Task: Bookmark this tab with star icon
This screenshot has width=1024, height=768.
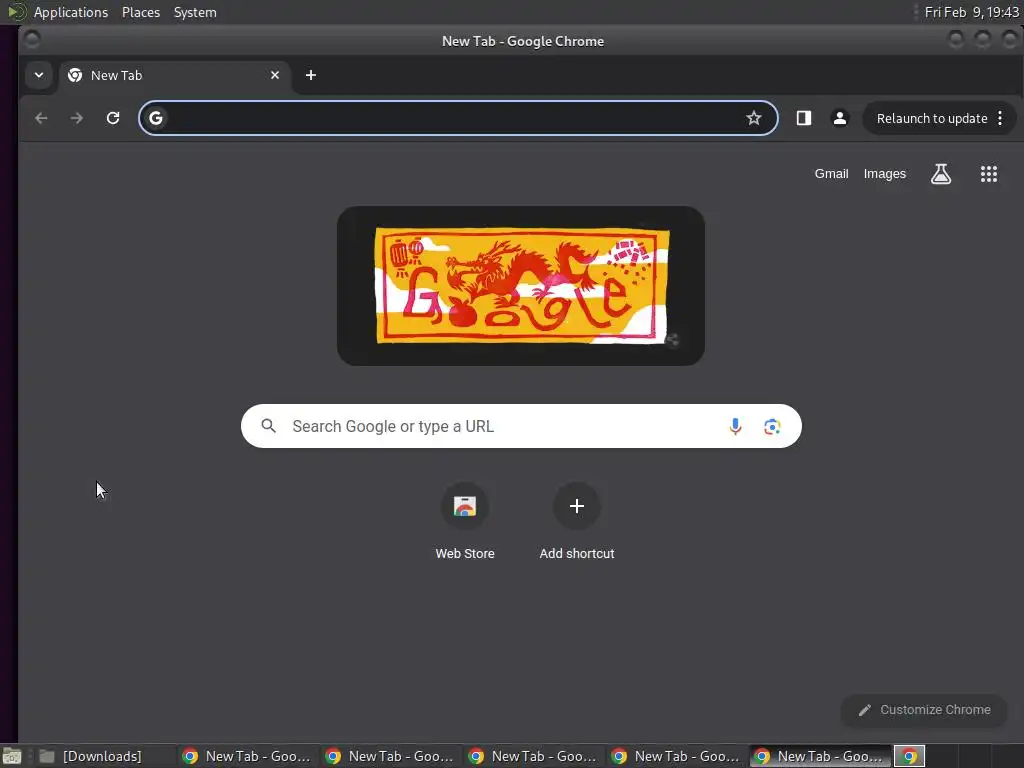Action: [x=754, y=118]
